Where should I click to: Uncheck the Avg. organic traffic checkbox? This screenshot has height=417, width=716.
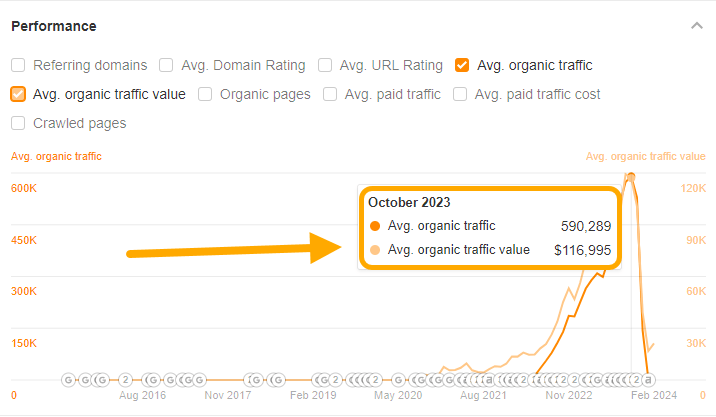coord(462,65)
